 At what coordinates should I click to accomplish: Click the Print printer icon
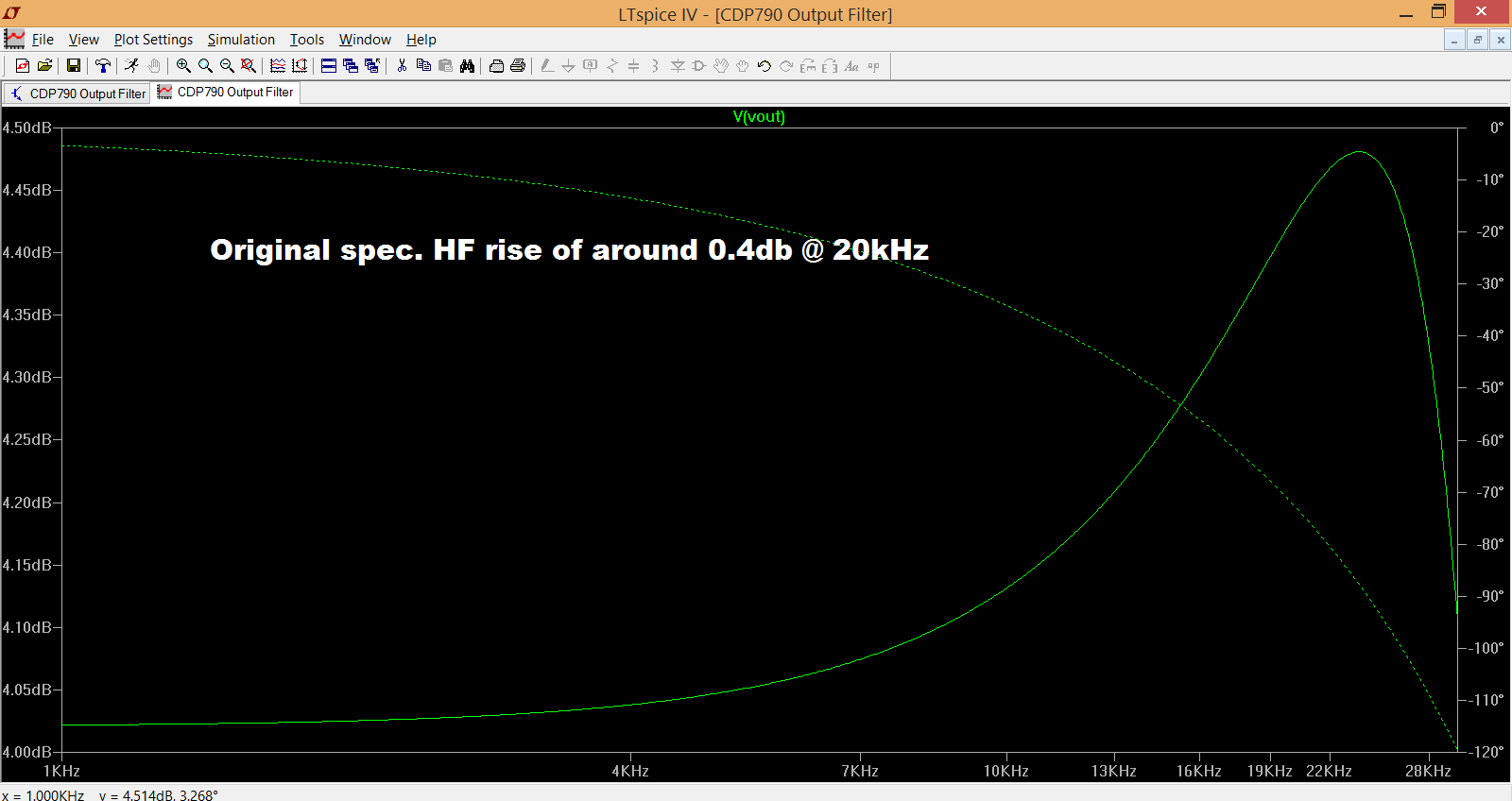pos(518,65)
